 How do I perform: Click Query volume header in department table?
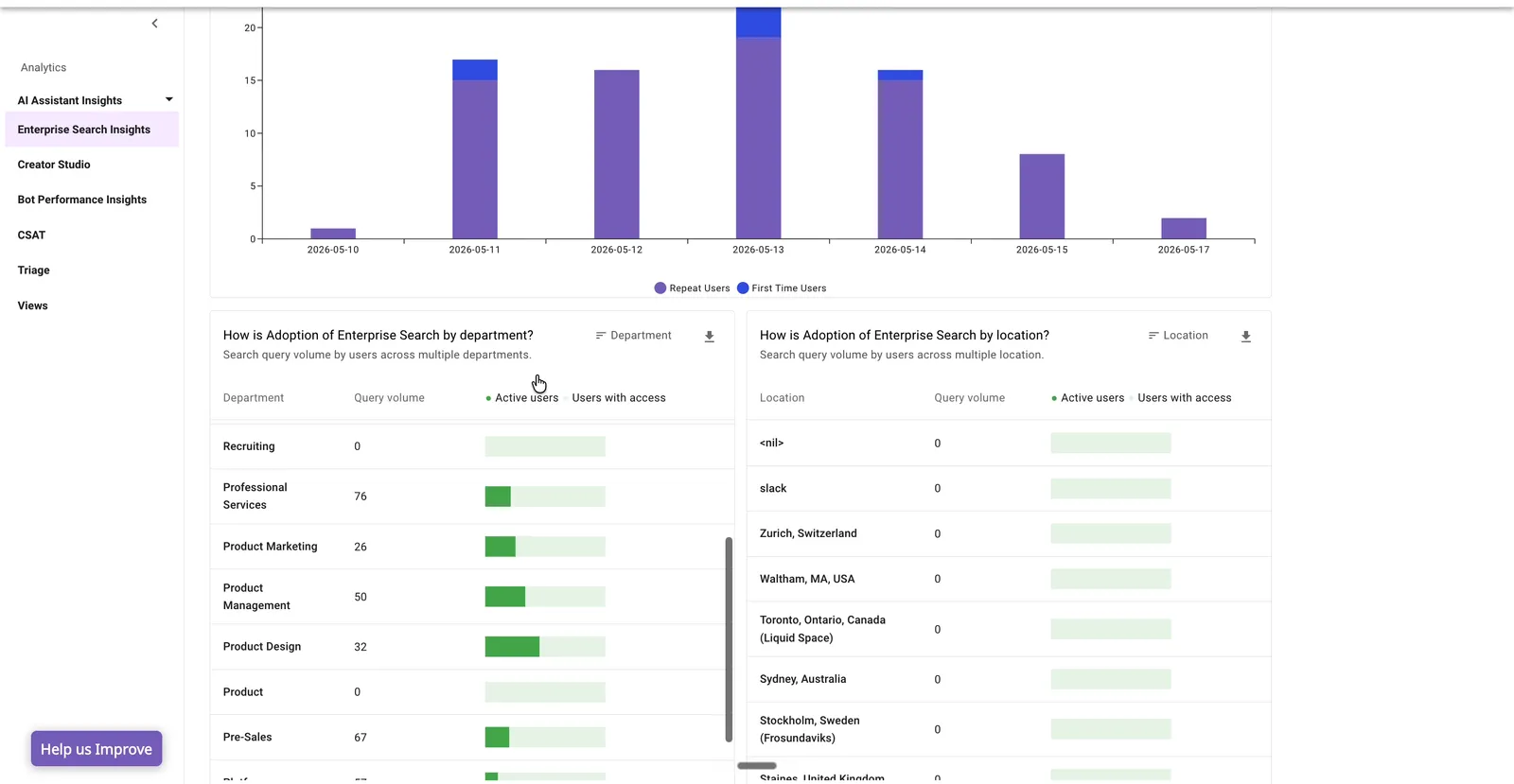click(389, 398)
